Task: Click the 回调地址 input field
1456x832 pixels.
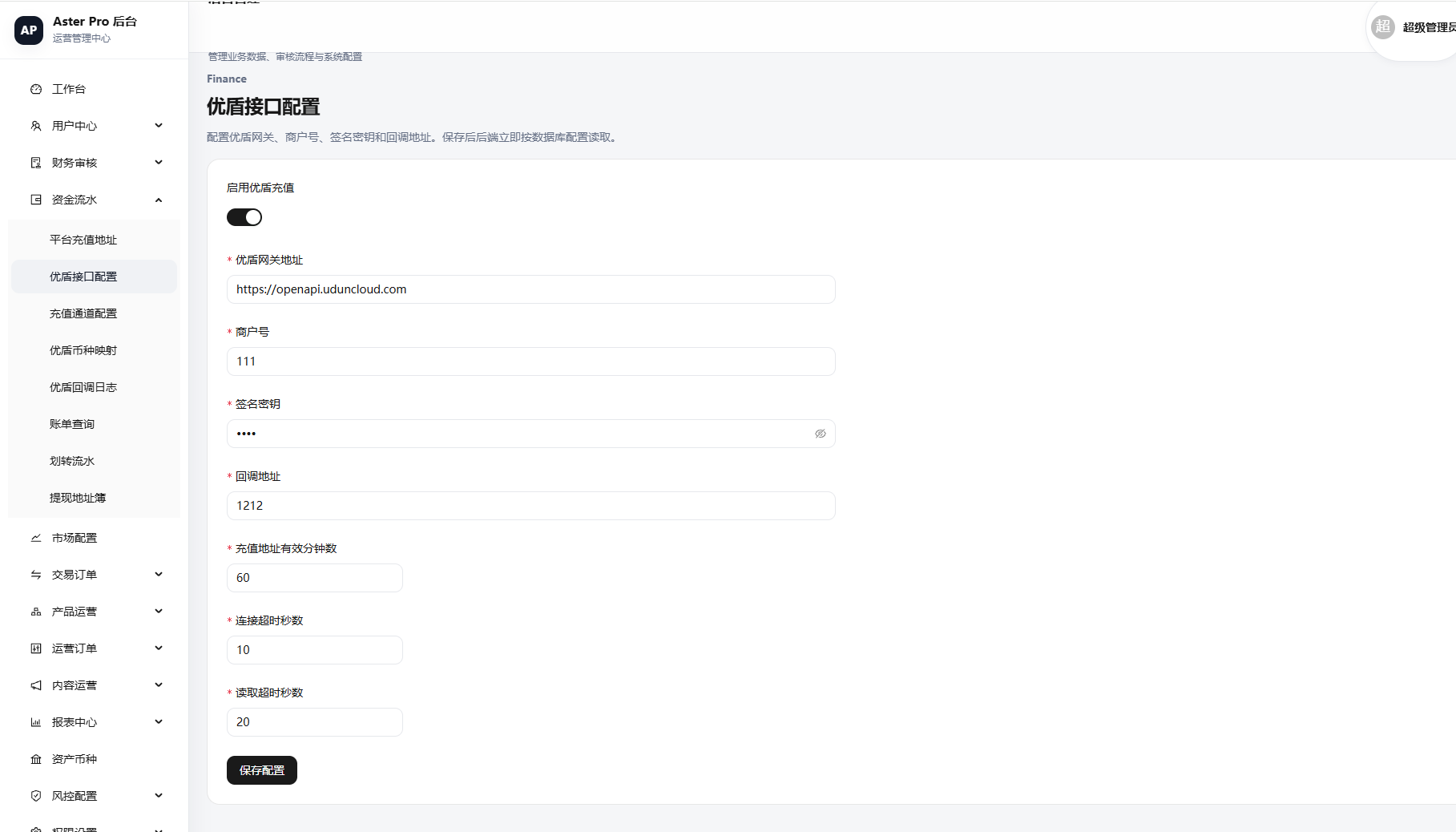Action: coord(531,506)
